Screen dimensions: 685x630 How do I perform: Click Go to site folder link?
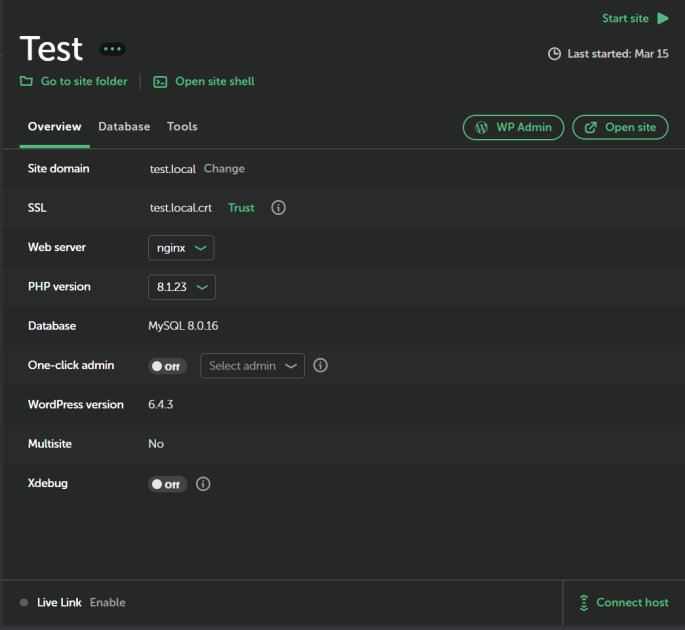[84, 81]
